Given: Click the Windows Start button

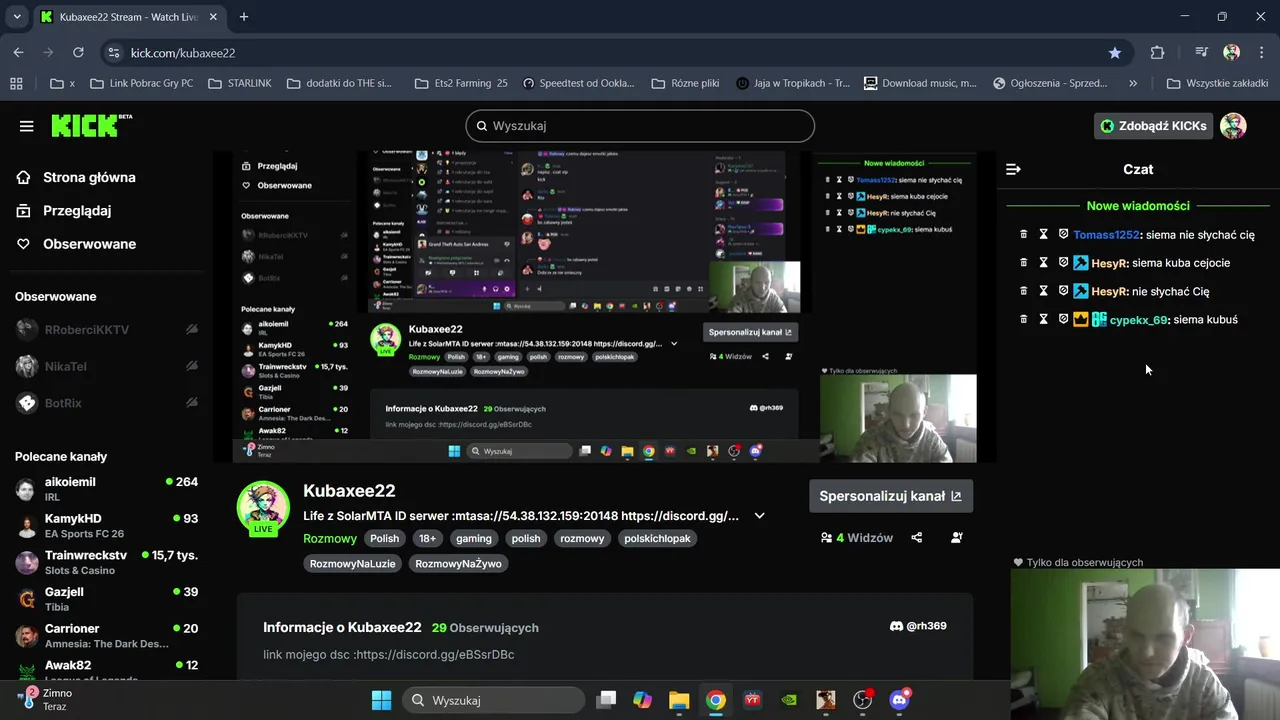Looking at the screenshot, I should click(381, 700).
